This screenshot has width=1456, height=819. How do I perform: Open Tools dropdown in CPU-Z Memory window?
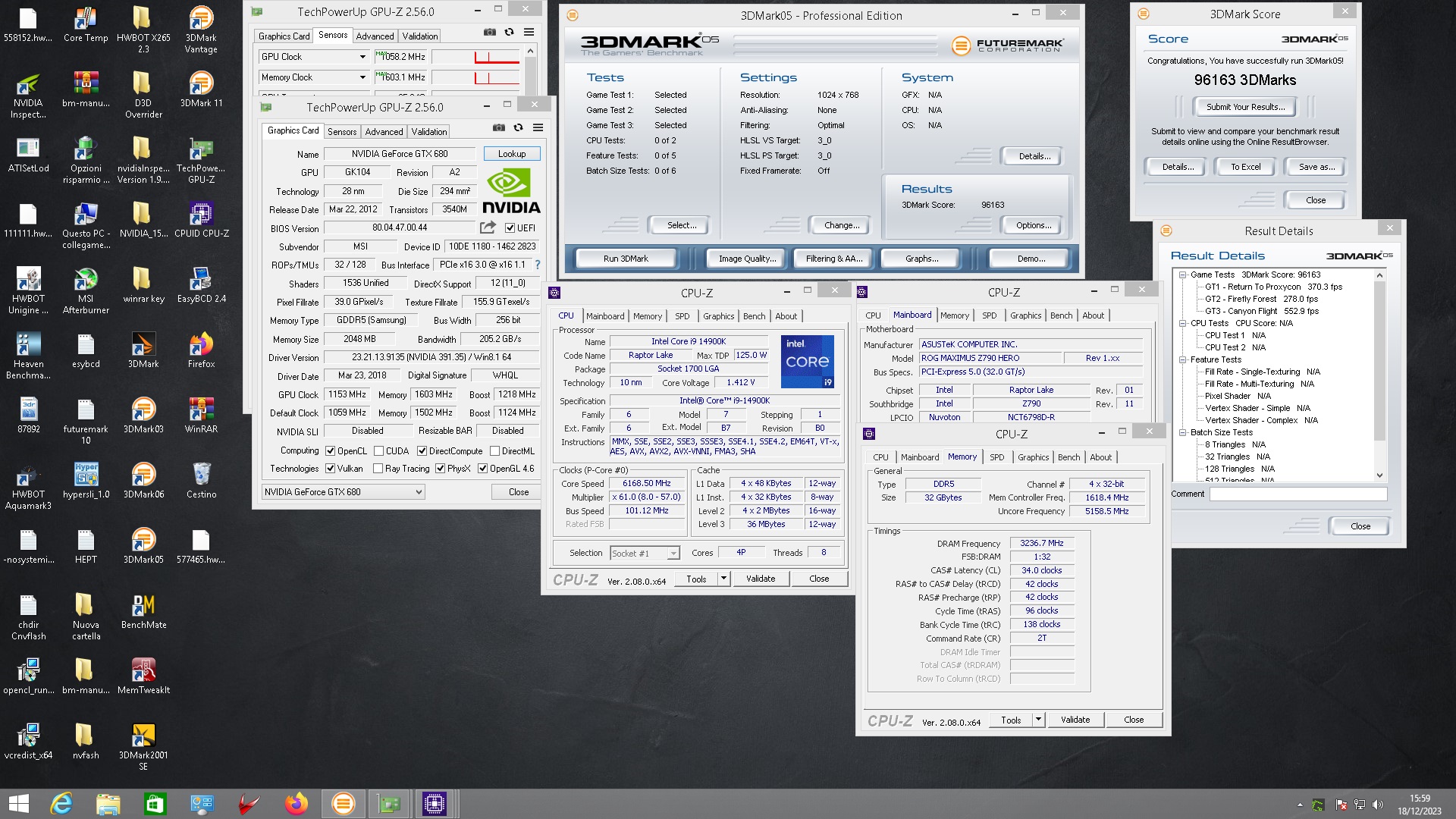[1038, 720]
